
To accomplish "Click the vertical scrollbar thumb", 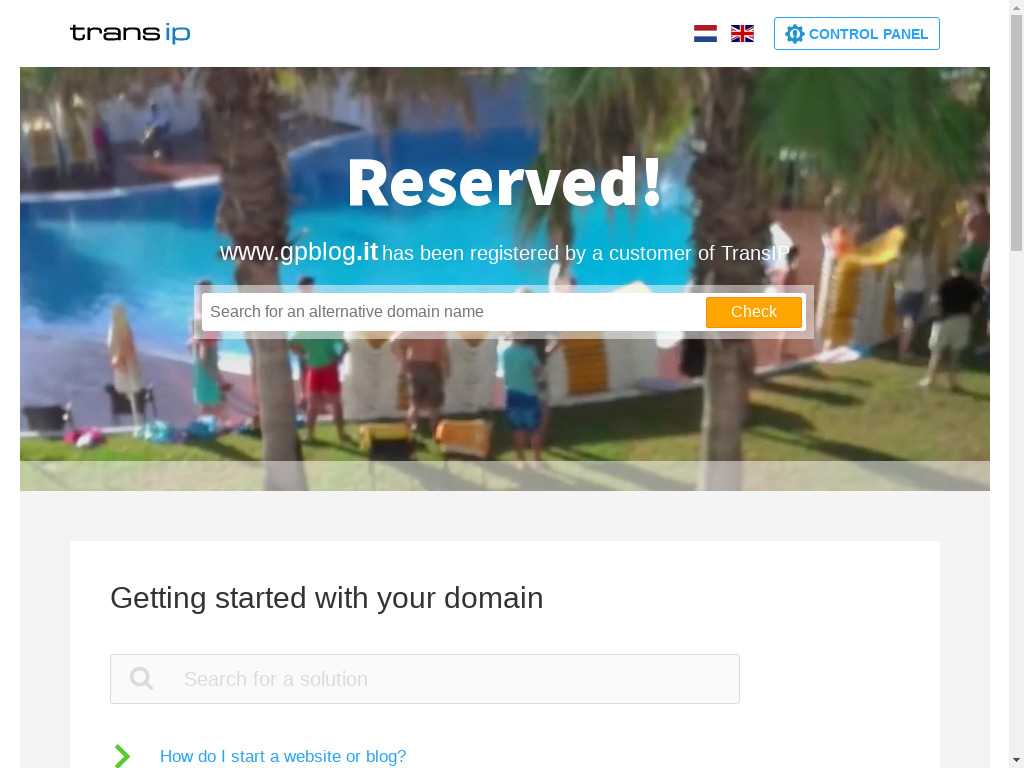I will pos(1016,133).
